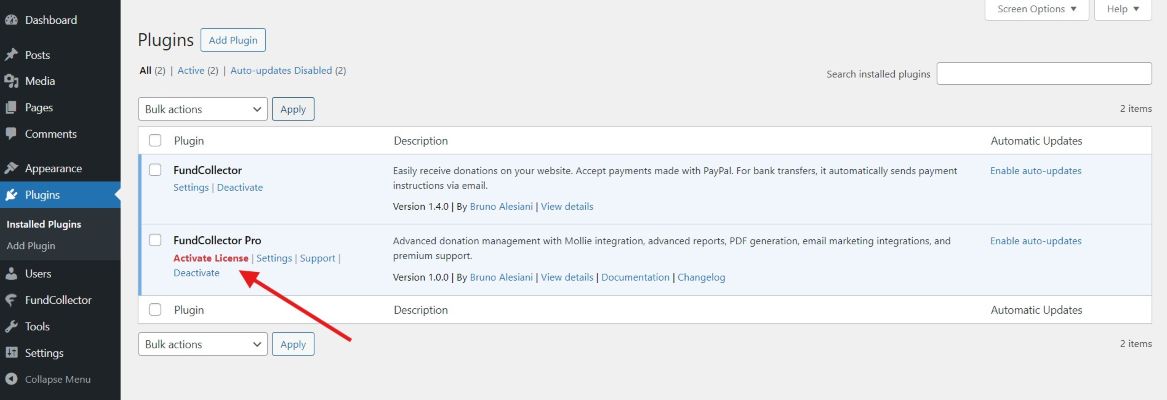
Task: Tick the select-all checkbox in table header
Action: click(x=155, y=141)
